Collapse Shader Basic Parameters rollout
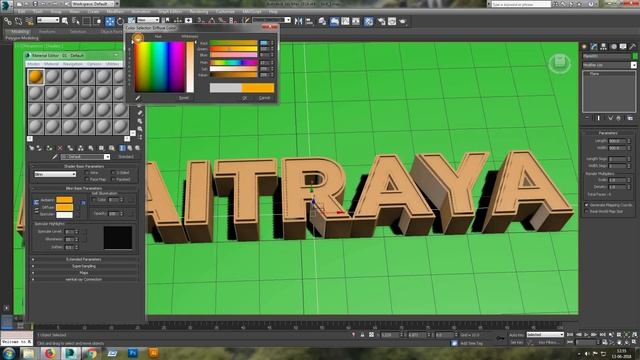640x360 pixels. 84,167
